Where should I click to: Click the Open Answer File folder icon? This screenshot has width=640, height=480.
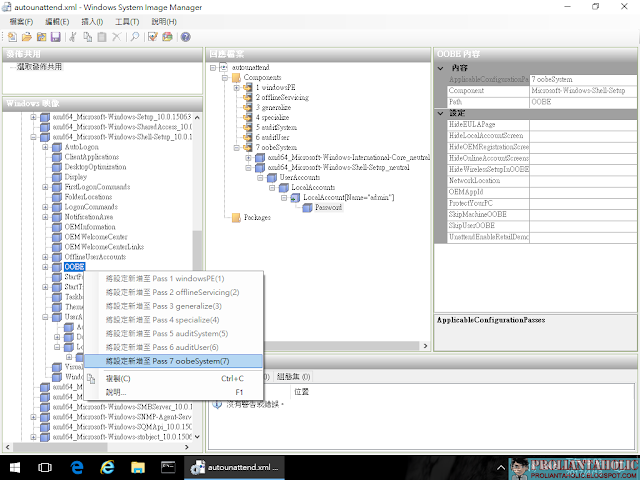click(x=27, y=37)
